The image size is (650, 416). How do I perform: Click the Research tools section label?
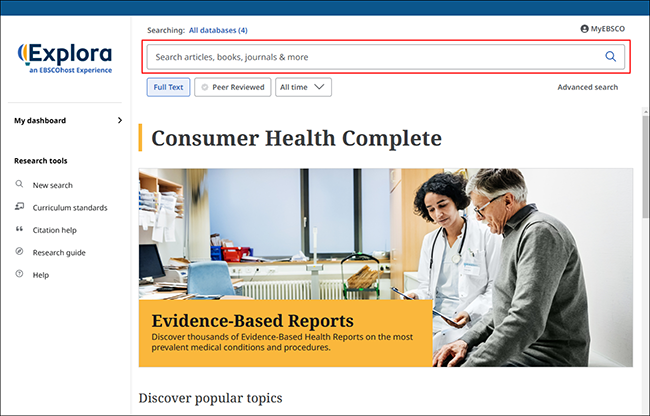coord(41,161)
